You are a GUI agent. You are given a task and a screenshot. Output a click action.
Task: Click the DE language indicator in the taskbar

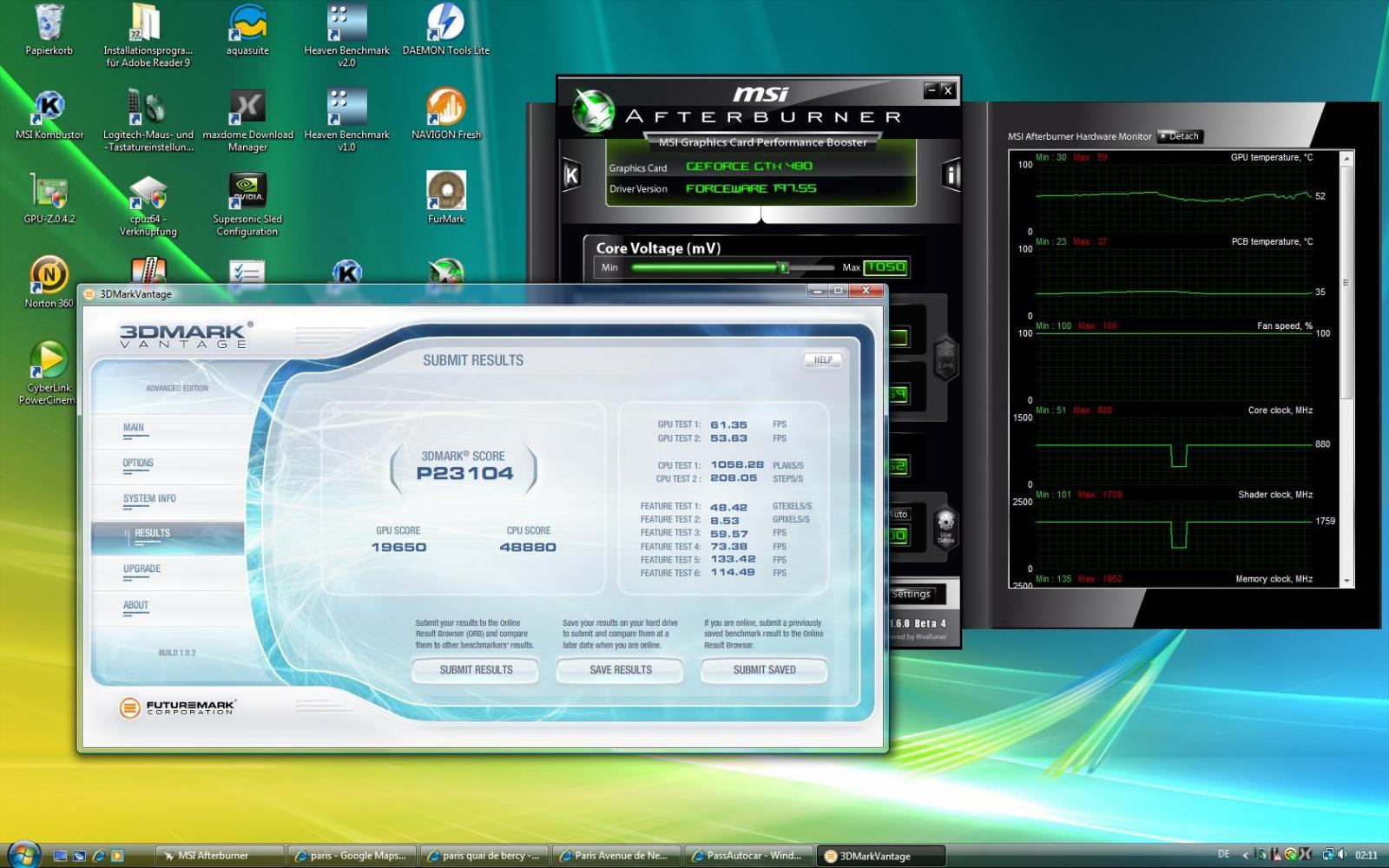point(1223,855)
